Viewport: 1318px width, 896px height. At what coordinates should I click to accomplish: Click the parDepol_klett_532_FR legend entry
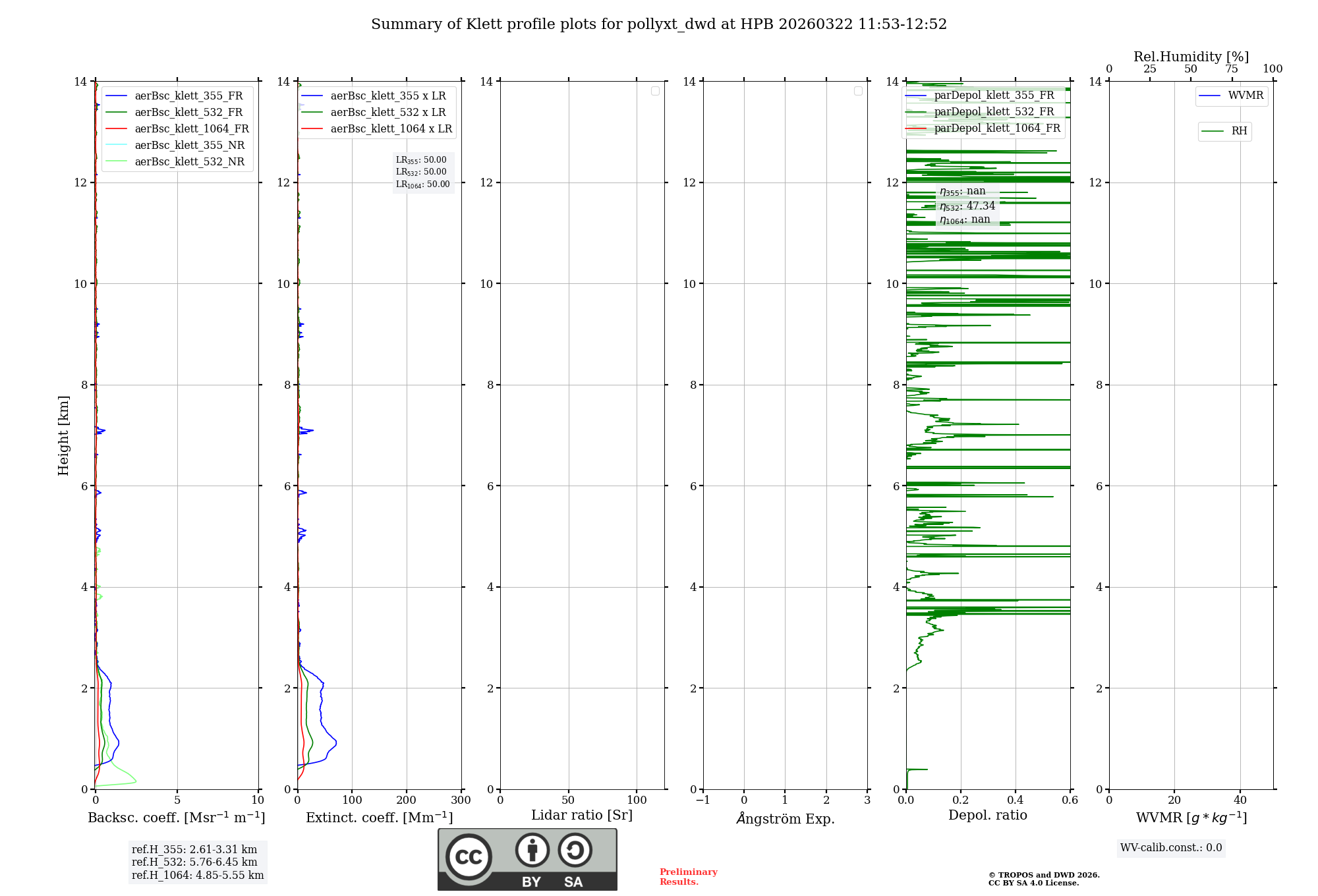(x=994, y=111)
